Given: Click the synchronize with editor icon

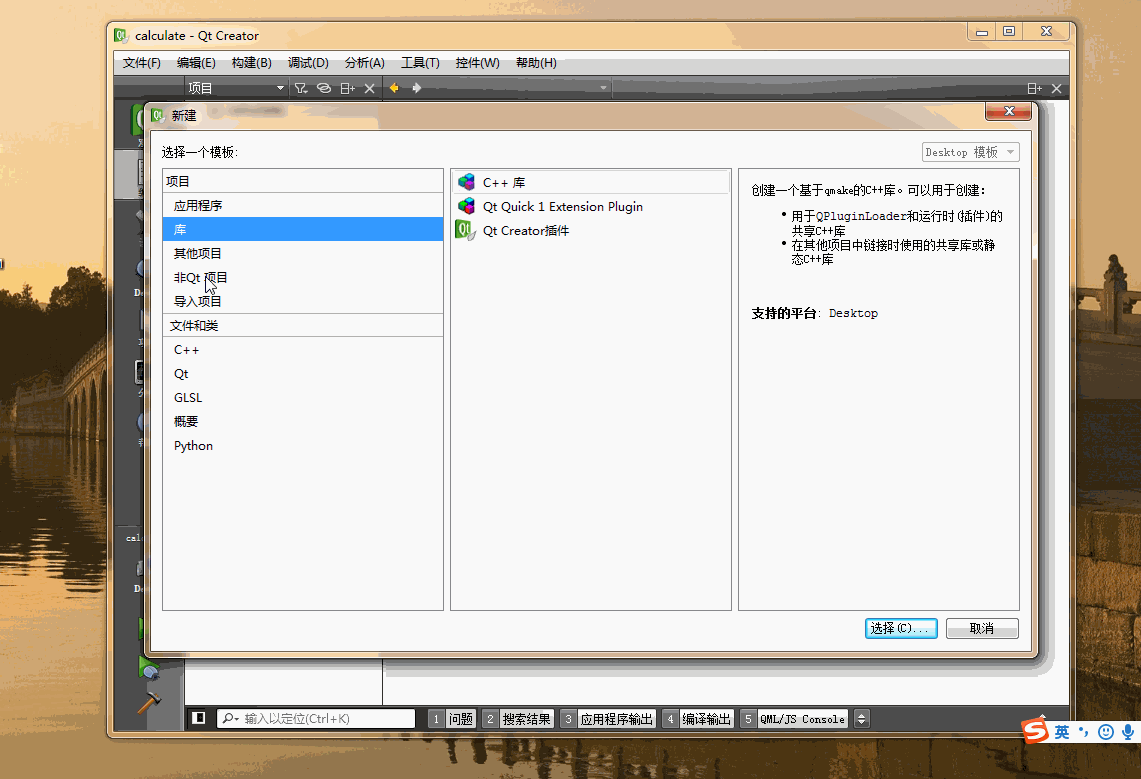Looking at the screenshot, I should pyautogui.click(x=322, y=87).
